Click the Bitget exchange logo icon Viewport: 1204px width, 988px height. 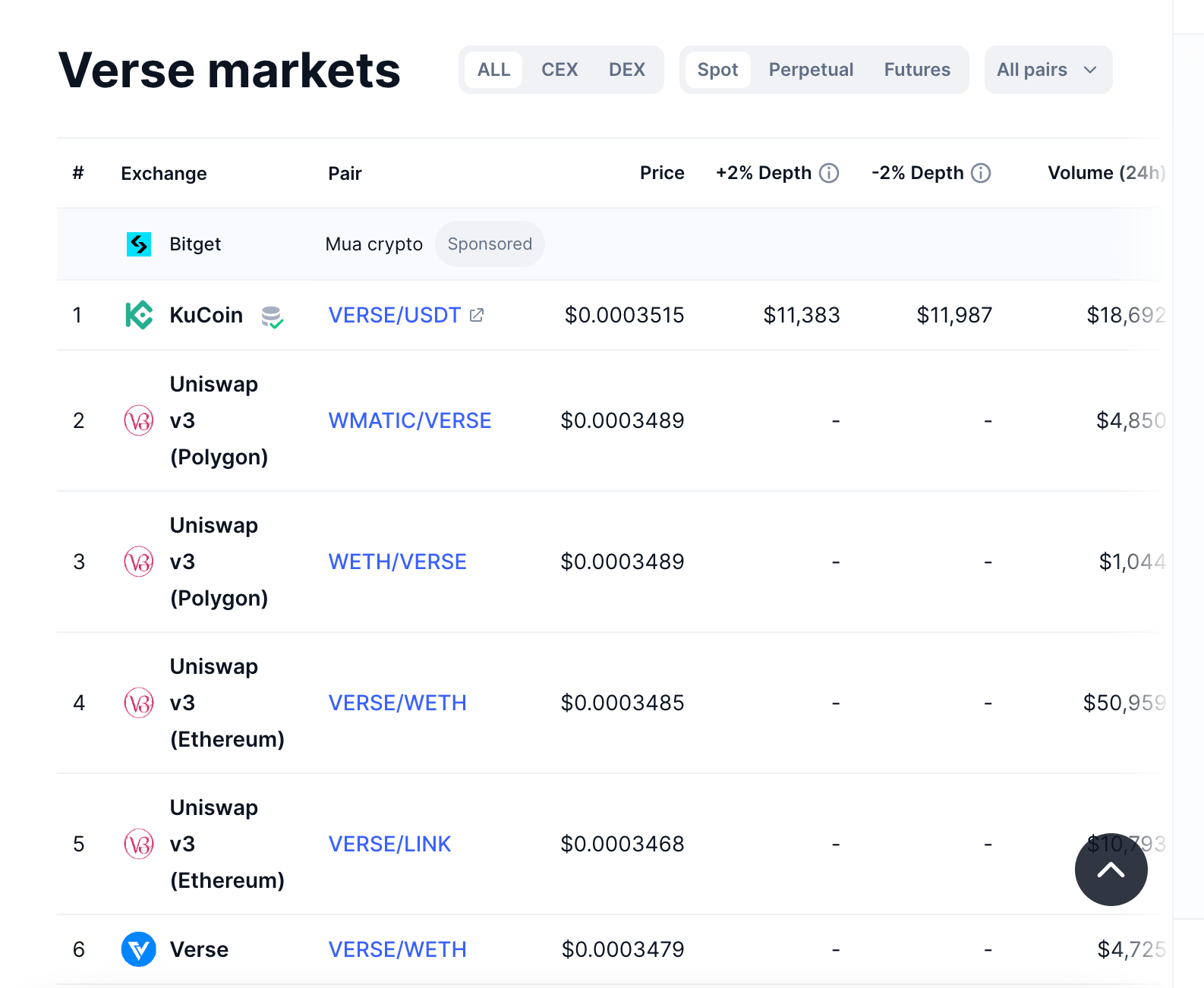pos(139,244)
